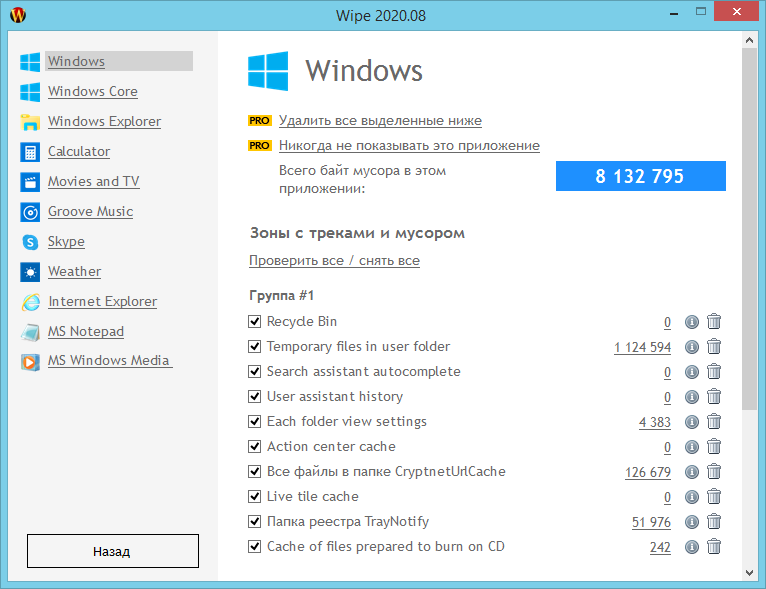
Task: Show info for Cache of files to burn on CD
Action: 691,547
